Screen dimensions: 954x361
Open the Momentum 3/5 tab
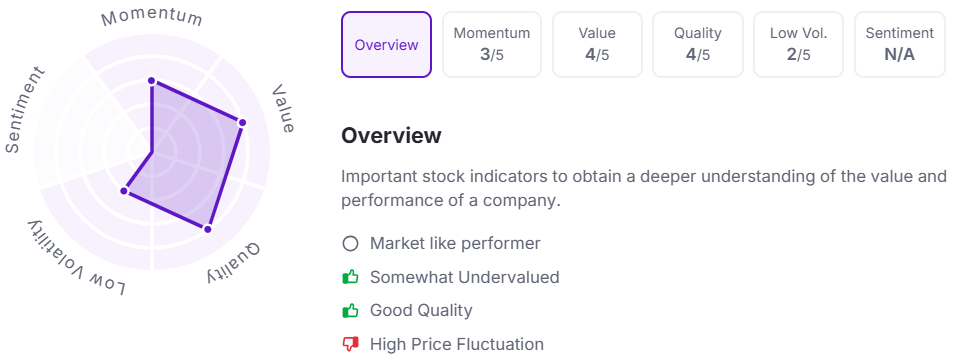pyautogui.click(x=492, y=44)
